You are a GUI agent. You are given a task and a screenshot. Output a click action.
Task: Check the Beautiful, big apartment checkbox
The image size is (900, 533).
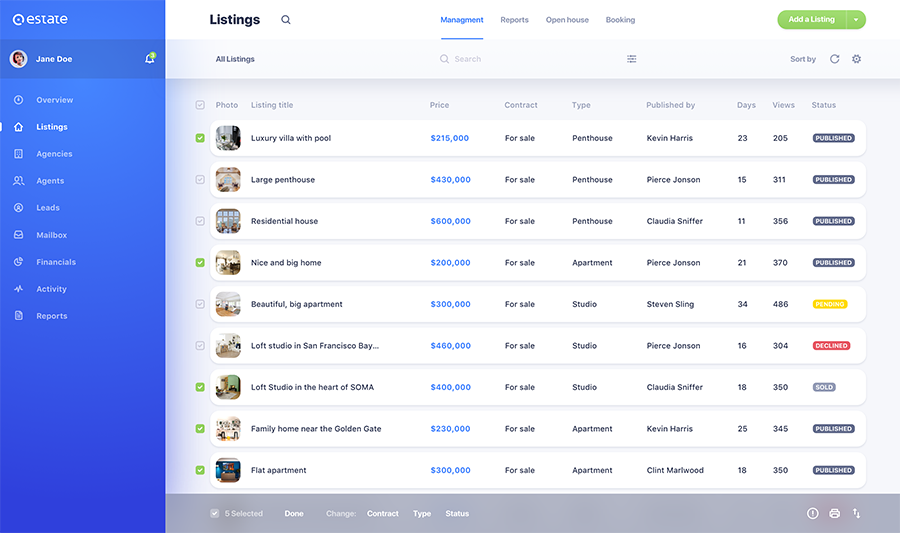200,304
